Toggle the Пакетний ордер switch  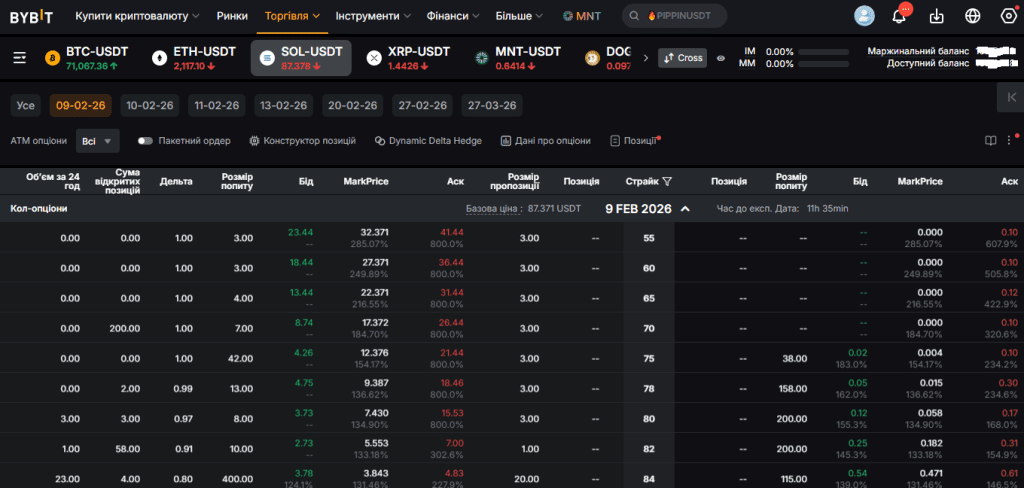145,140
